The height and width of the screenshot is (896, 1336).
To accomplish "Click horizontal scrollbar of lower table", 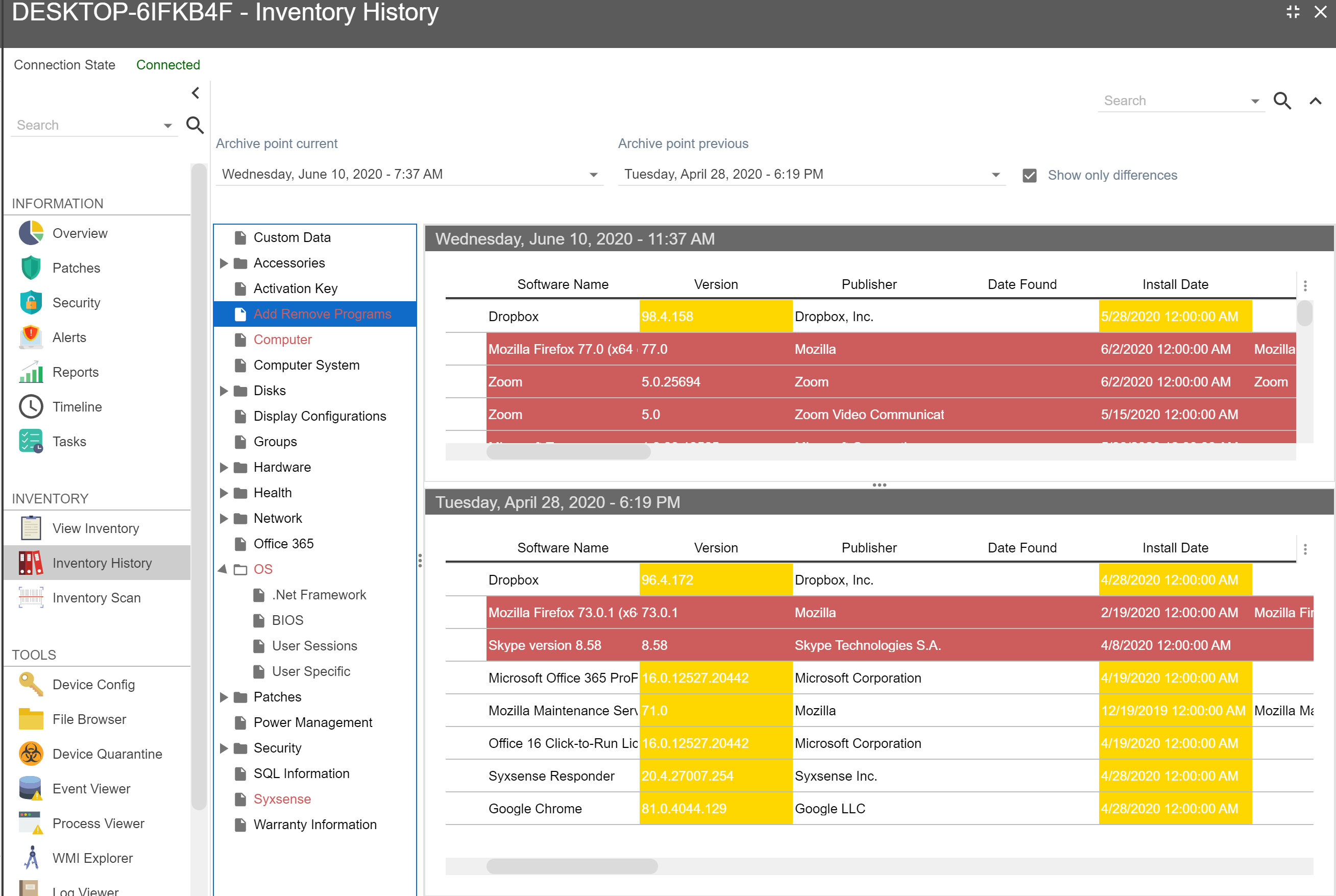I will (x=571, y=866).
